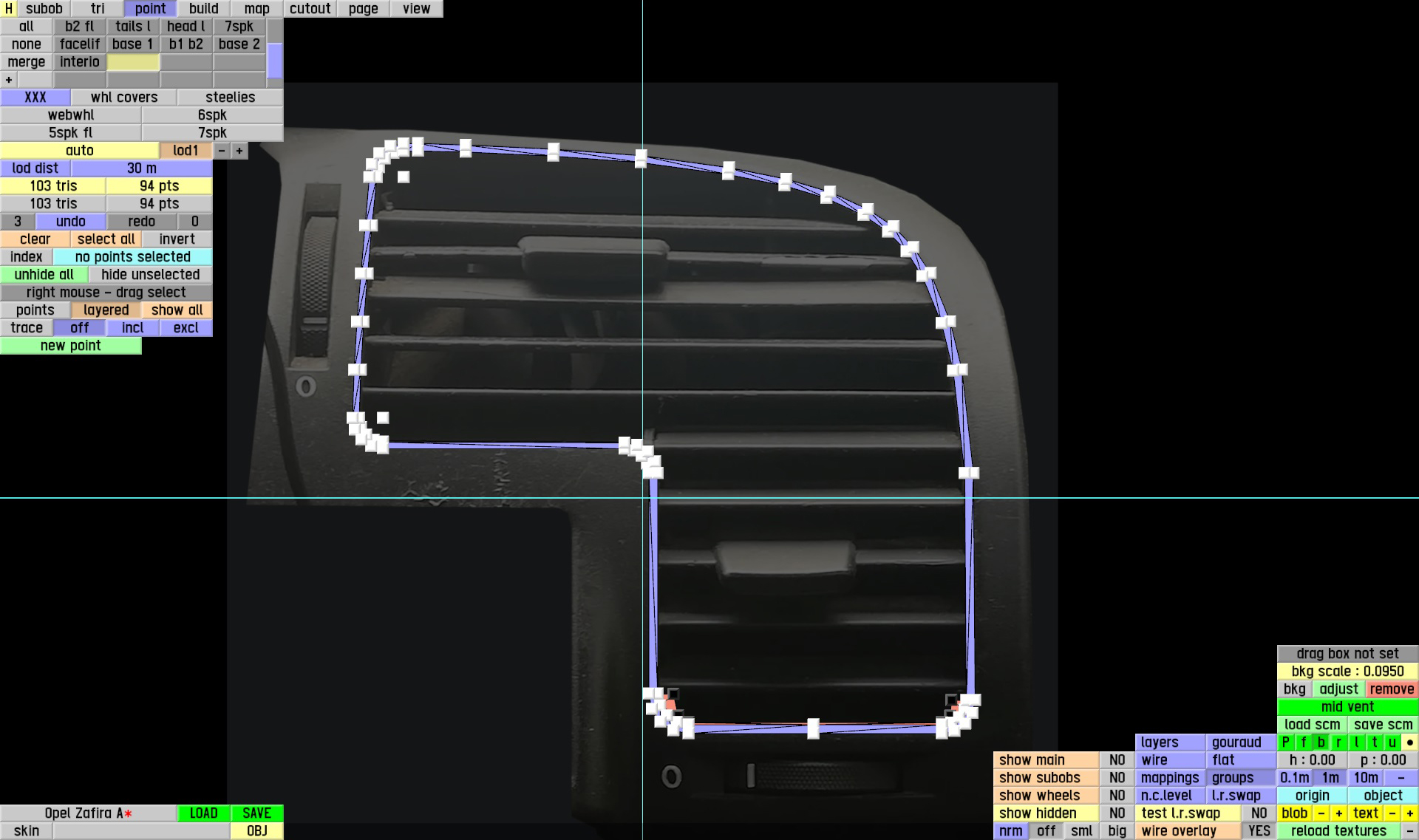Image resolution: width=1419 pixels, height=840 pixels.
Task: Select the interio layer cell
Action: [79, 62]
